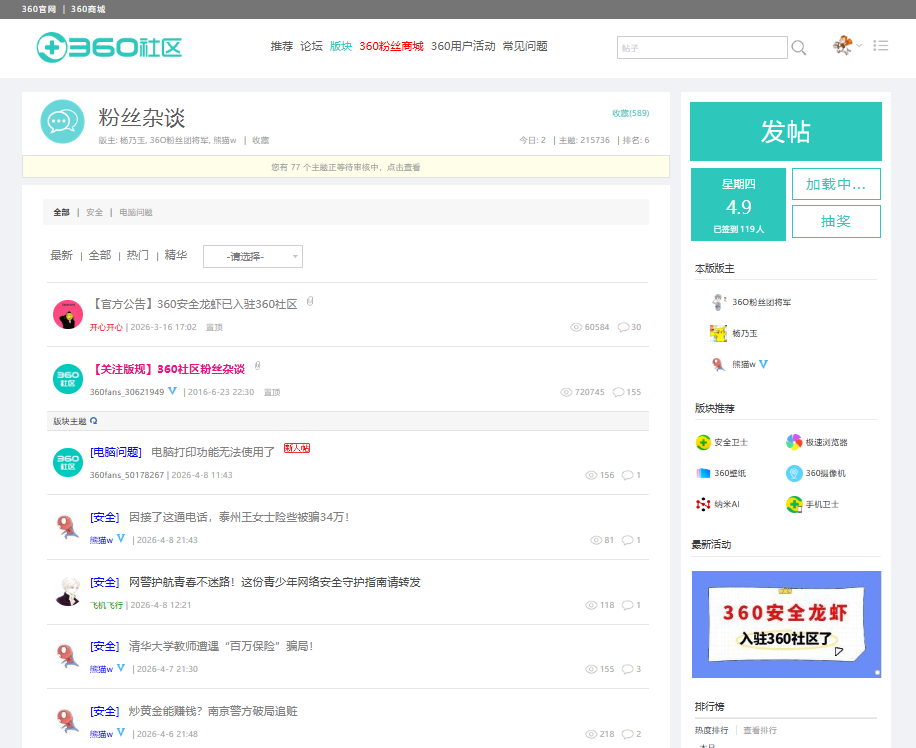Open post 网警护航青春不迷路
This screenshot has width=916, height=748.
[275, 582]
